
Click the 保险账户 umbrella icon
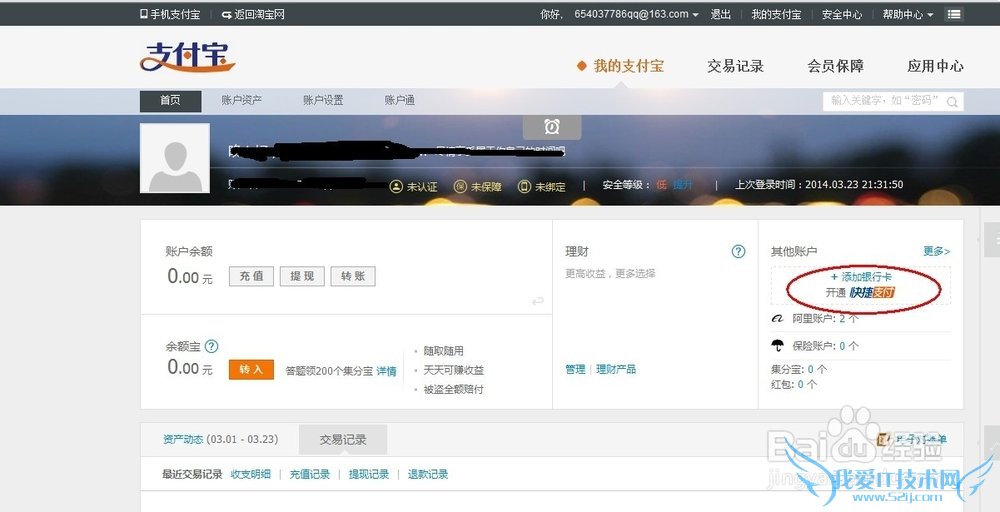click(x=777, y=346)
